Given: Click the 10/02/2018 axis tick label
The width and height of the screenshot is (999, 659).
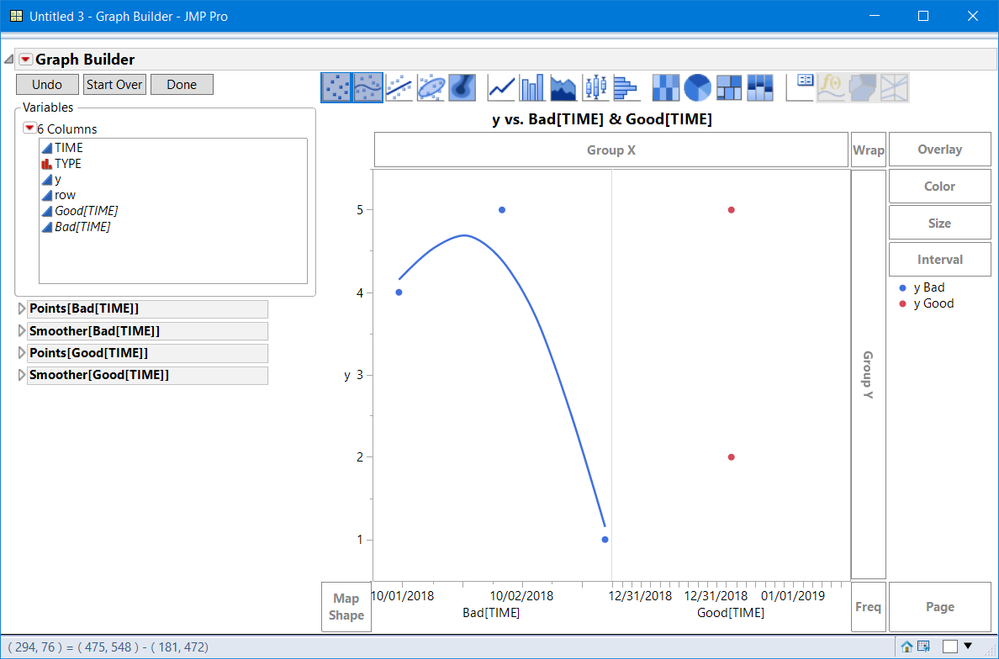Looking at the screenshot, I should click(522, 596).
